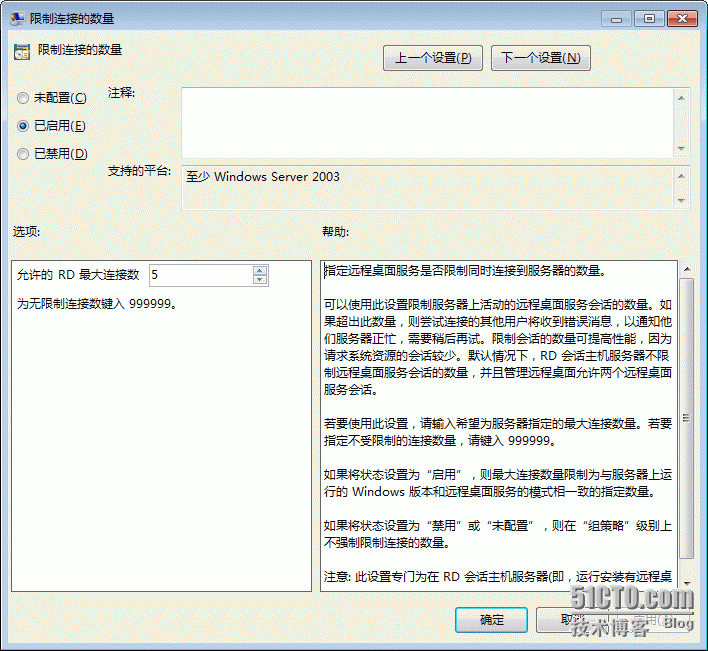The height and width of the screenshot is (651, 708).
Task: Click scroll down arrow of 注释 box
Action: coord(681,149)
